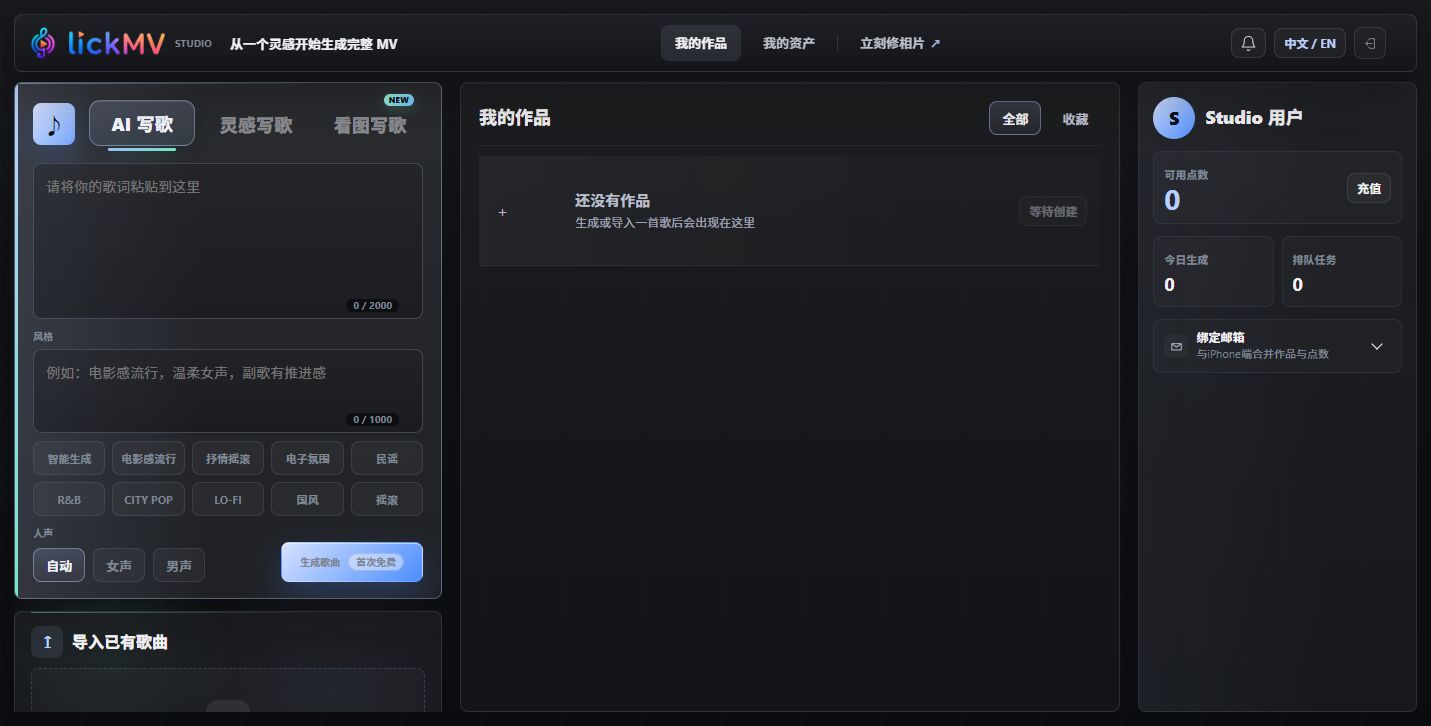The width and height of the screenshot is (1431, 726).
Task: Click the import upload arrow icon
Action: [47, 642]
